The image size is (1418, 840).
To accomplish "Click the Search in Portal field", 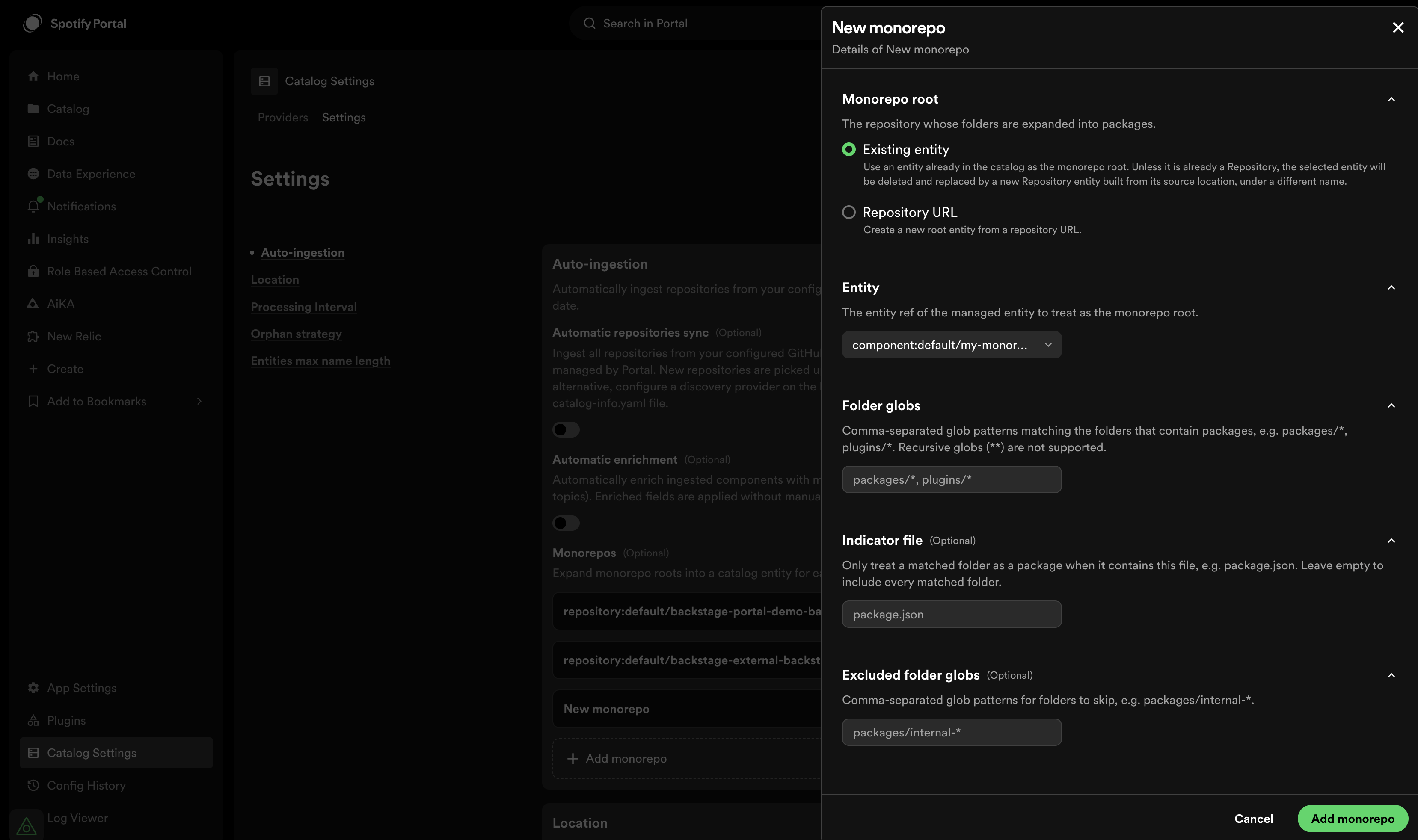I will tap(695, 23).
